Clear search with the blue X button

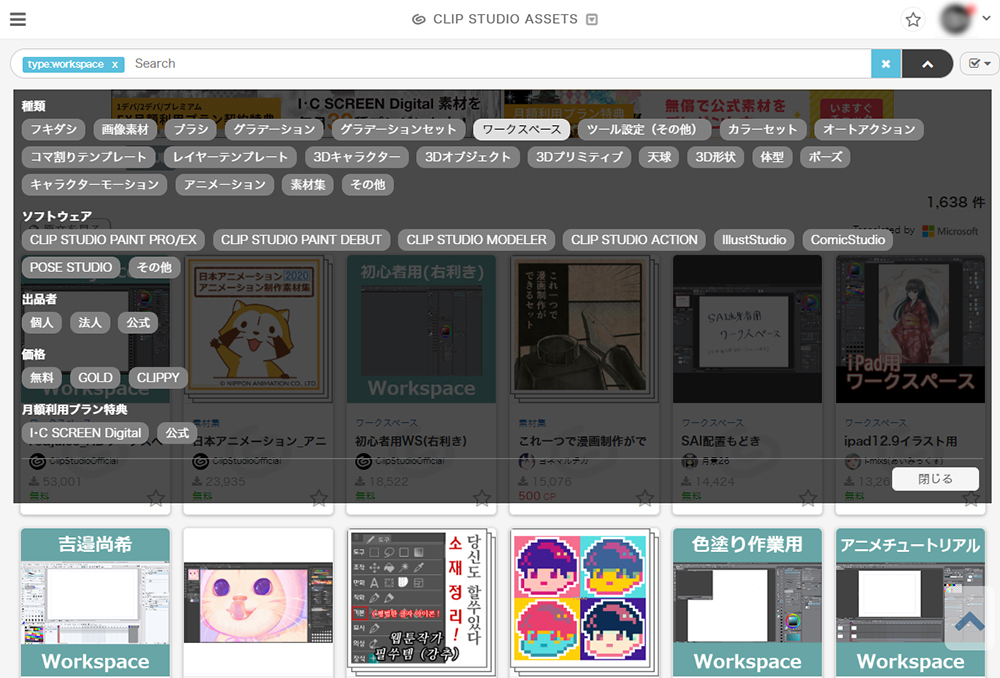pyautogui.click(x=885, y=64)
